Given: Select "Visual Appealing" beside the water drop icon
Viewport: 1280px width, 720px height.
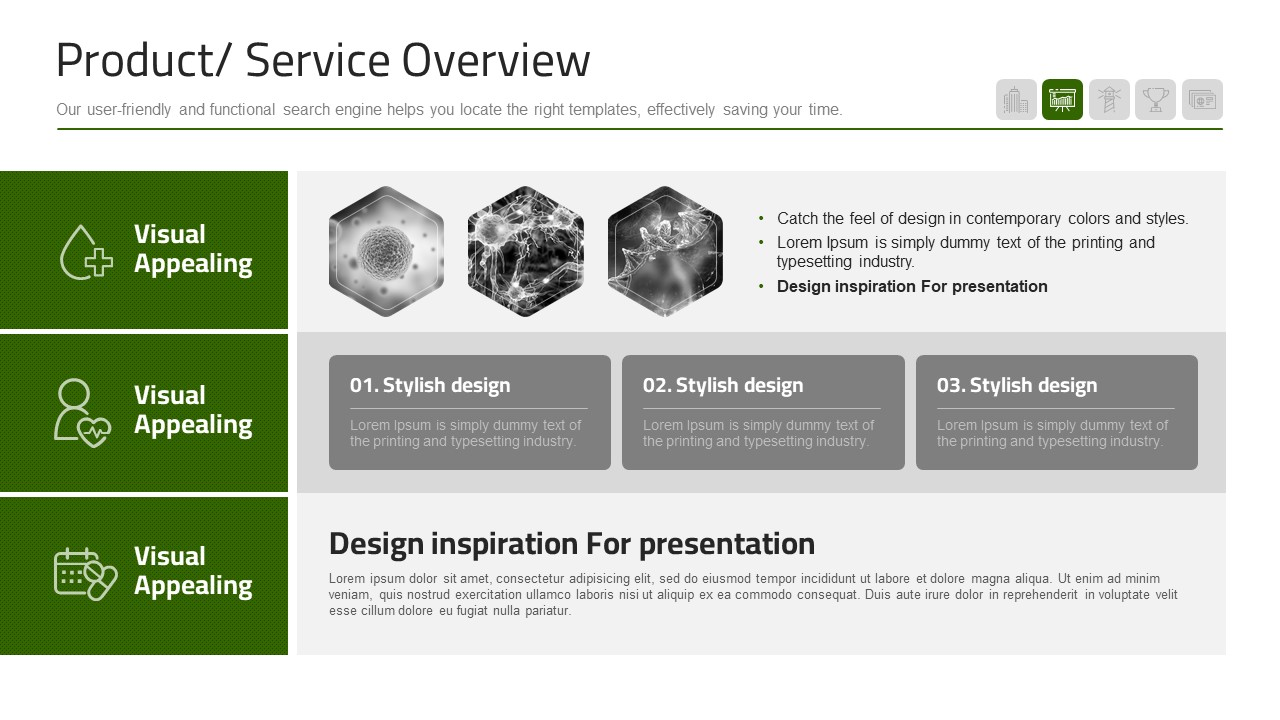Looking at the screenshot, I should click(193, 248).
